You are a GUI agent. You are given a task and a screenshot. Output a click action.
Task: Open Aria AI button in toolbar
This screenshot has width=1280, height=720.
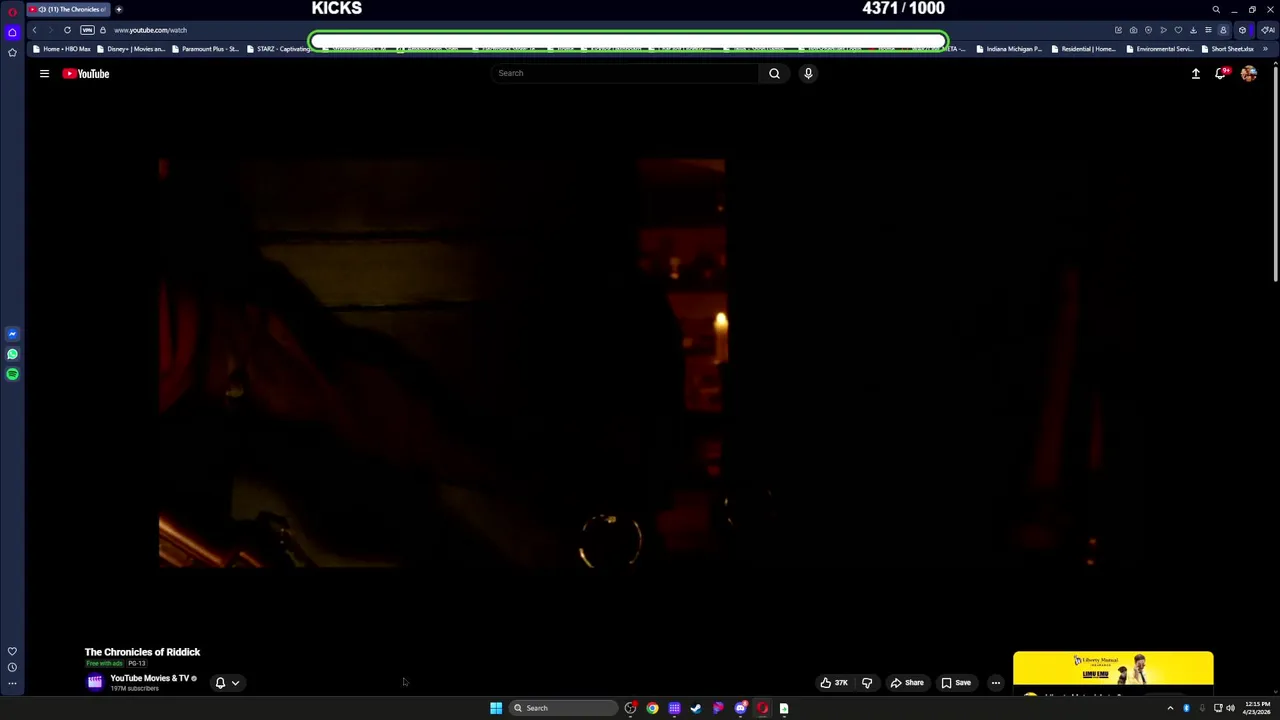pos(1268,30)
